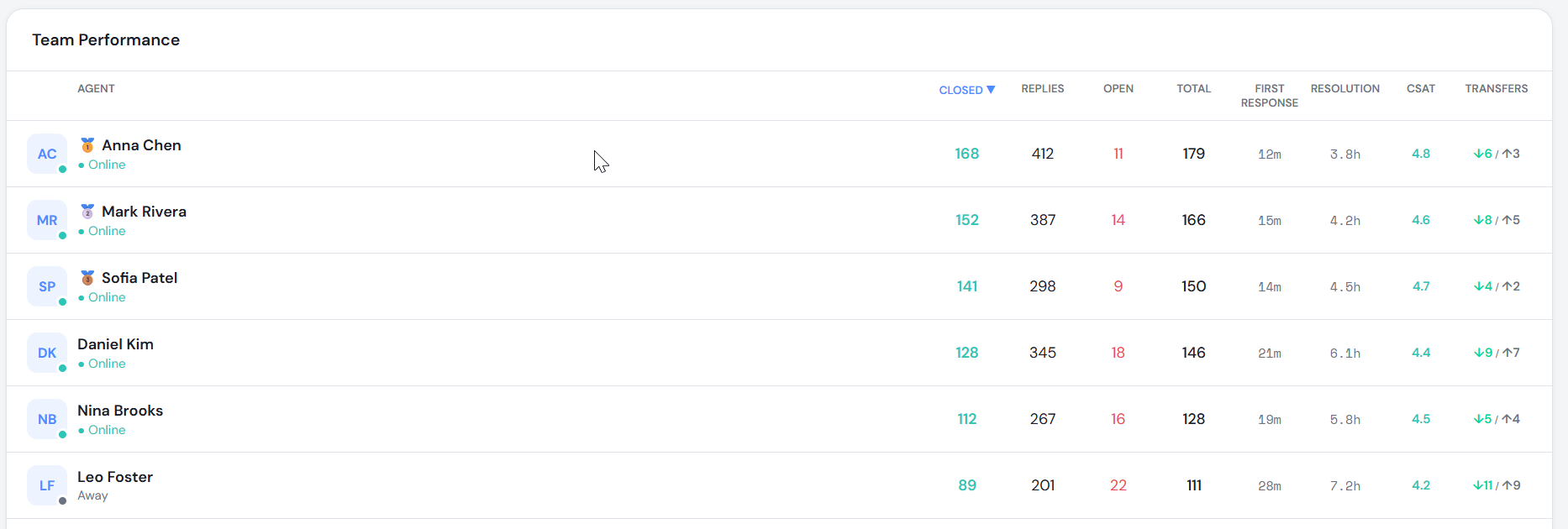Click Anna Chen's Online status
The image size is (1568, 529).
point(102,165)
